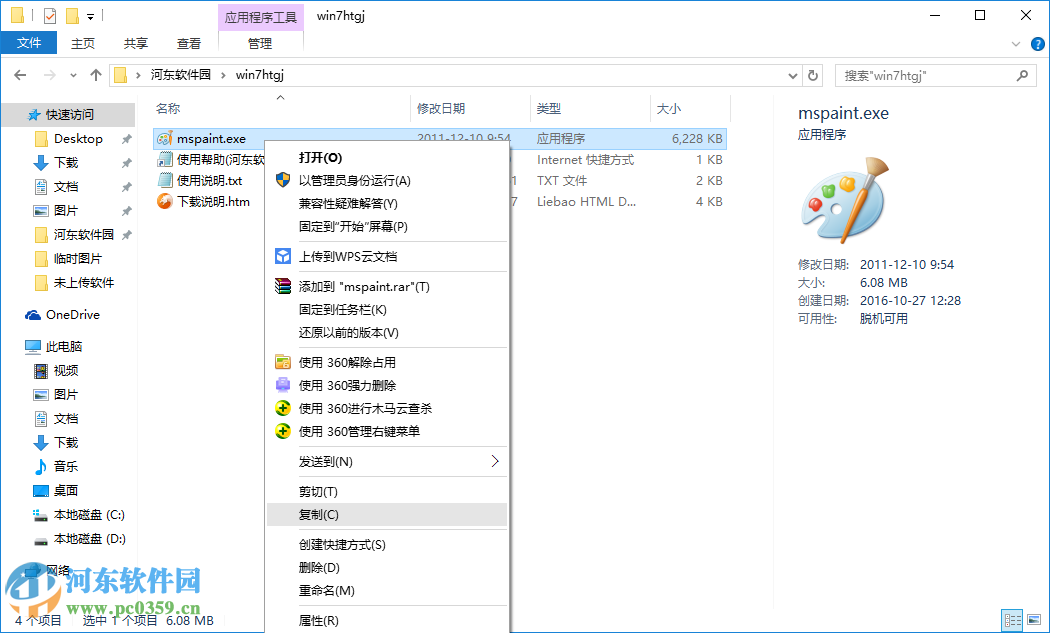Viewport: 1050px width, 633px height.
Task: Refresh the folder with the refresh icon
Action: pos(812,74)
